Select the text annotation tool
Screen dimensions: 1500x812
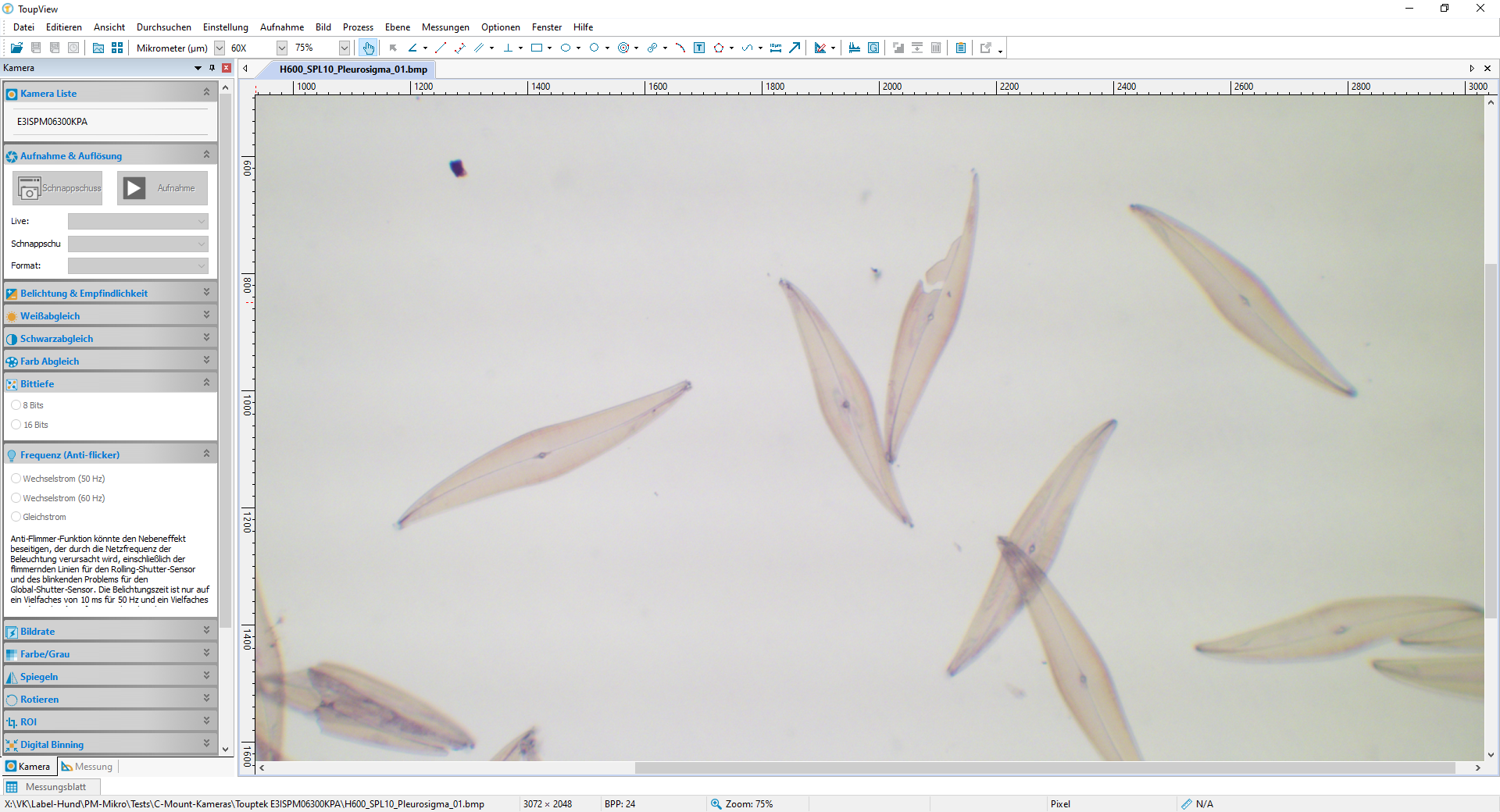[699, 48]
